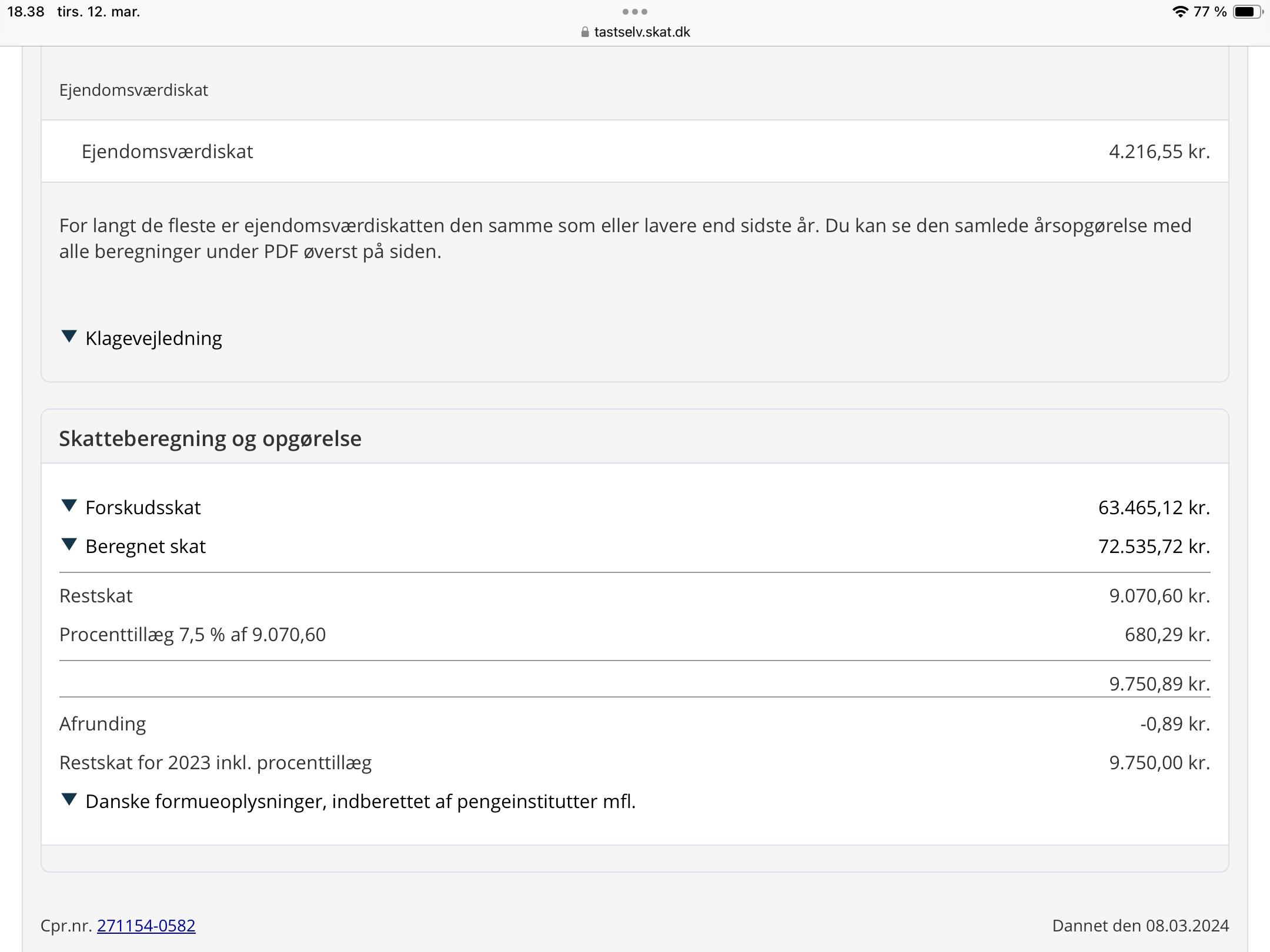Tap the three-dot multitasking icon at top

pos(634,12)
